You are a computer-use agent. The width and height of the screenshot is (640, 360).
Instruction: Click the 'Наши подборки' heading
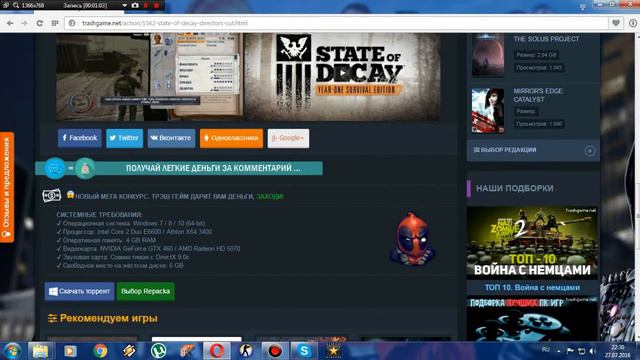515,188
